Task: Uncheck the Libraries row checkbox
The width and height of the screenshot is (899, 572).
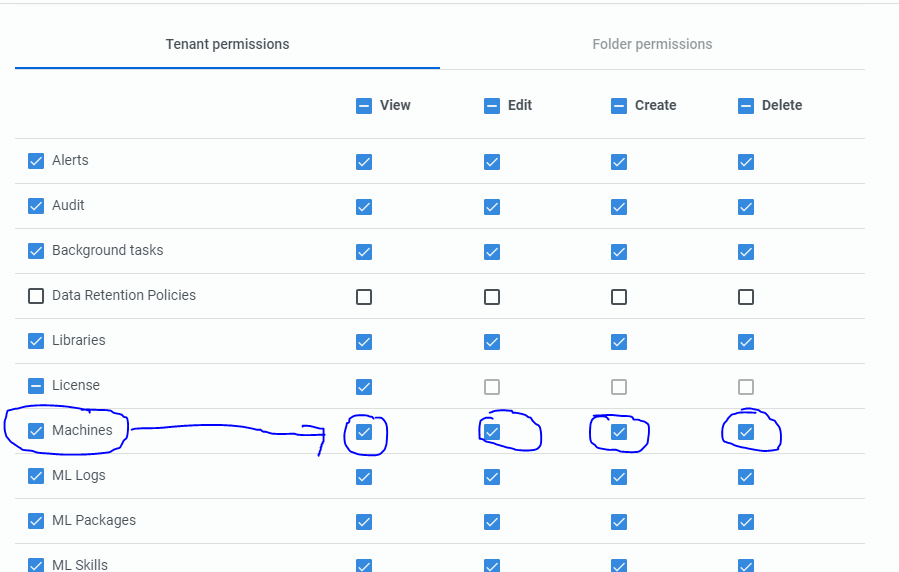Action: [x=36, y=341]
